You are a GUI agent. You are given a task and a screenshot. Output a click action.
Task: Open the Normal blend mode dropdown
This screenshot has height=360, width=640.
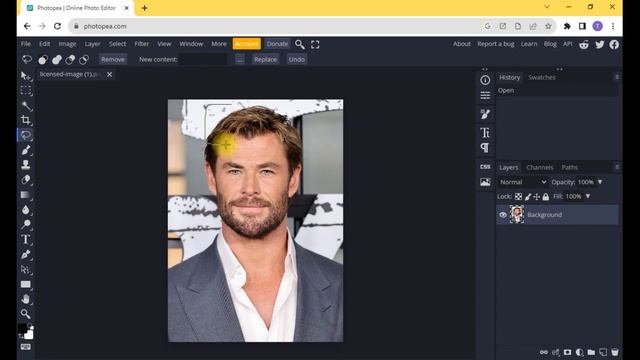tap(522, 182)
